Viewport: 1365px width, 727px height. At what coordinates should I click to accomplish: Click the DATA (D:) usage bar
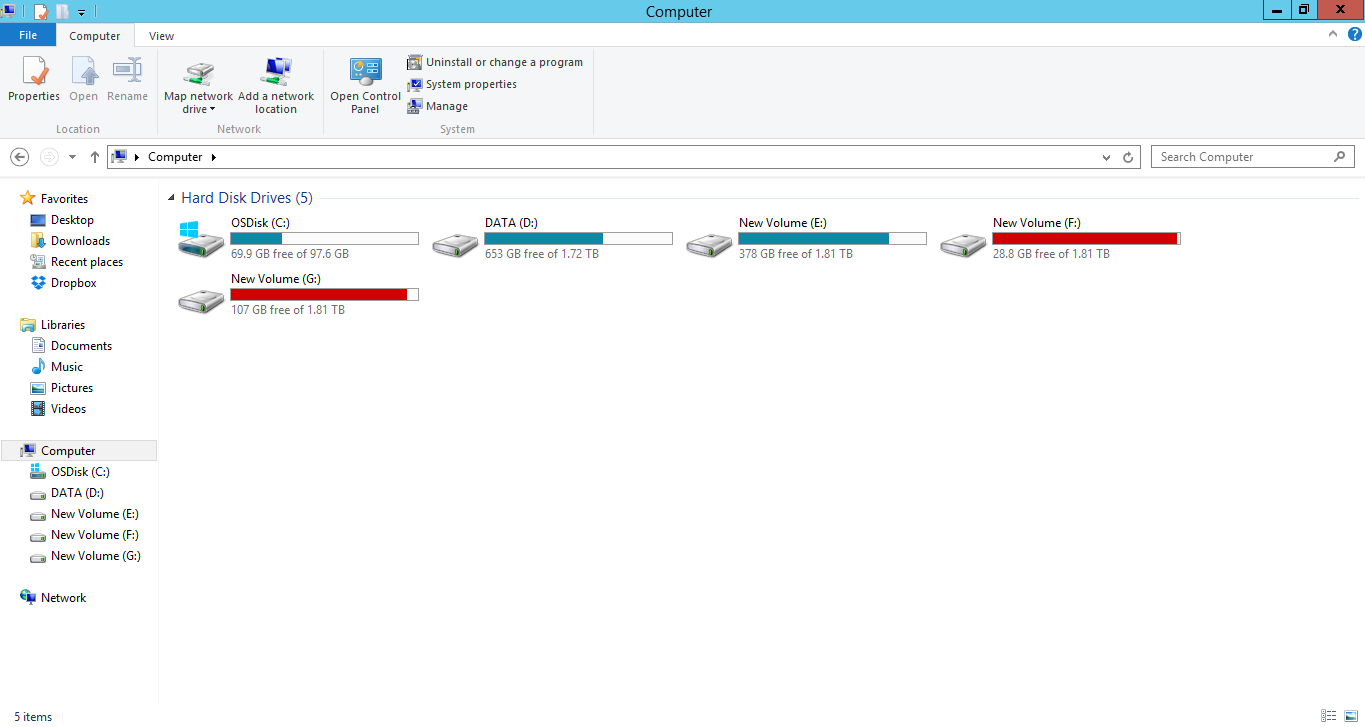coord(578,238)
